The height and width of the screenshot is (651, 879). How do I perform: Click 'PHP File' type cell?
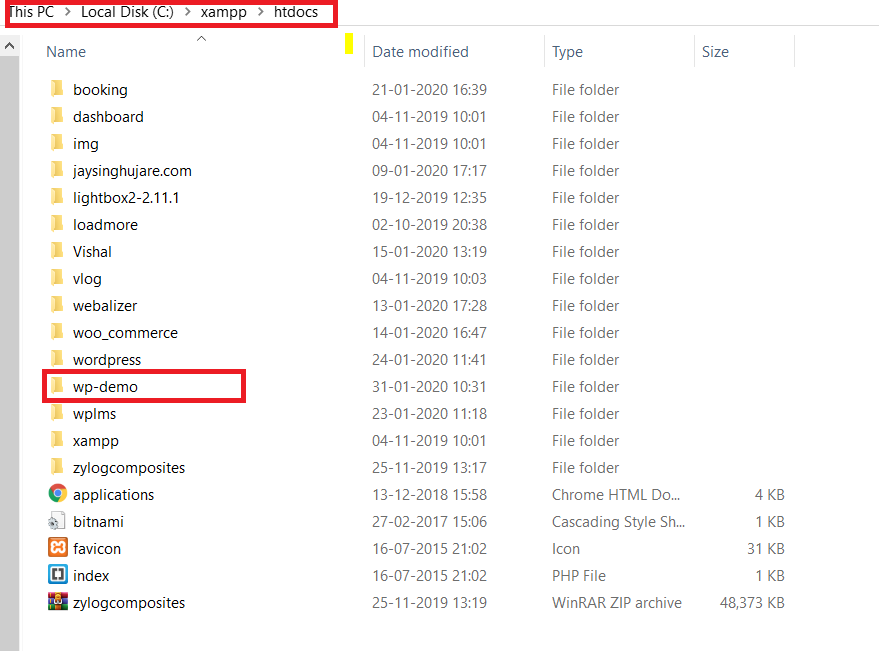pos(579,576)
